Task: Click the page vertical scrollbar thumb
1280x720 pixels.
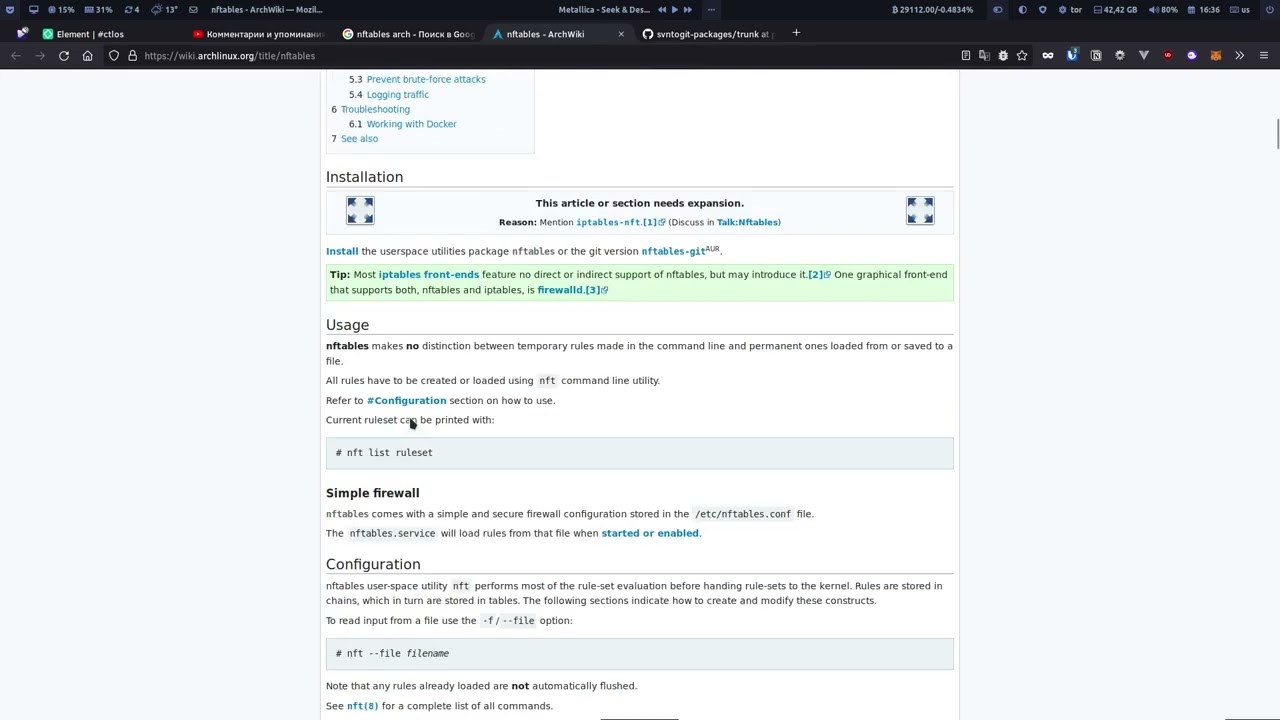Action: point(1277,135)
